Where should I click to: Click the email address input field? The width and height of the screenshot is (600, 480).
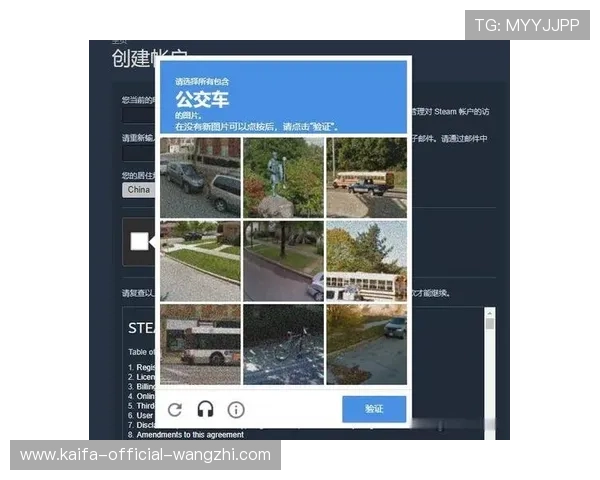(139, 115)
